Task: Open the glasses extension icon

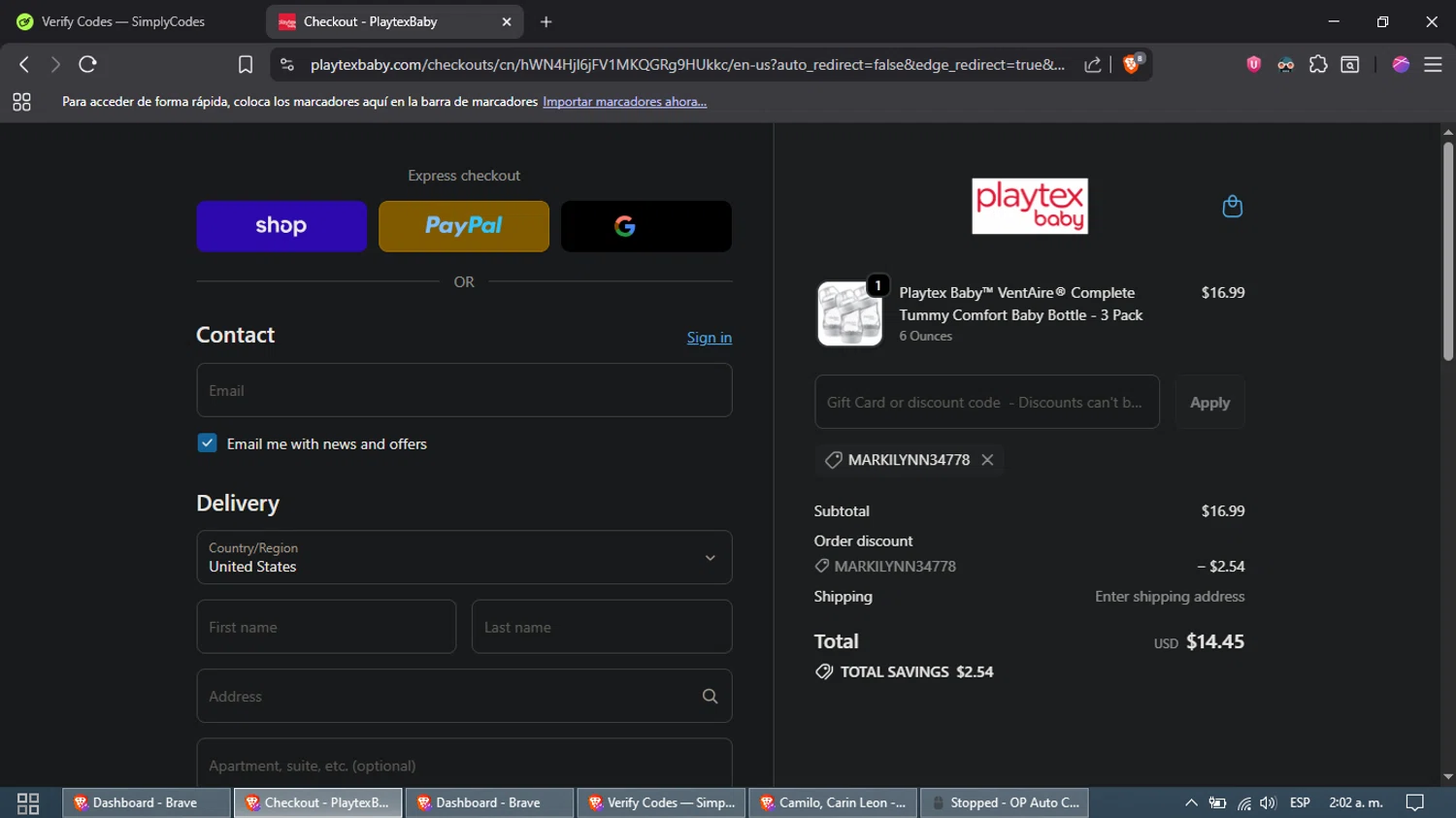Action: coord(1285,65)
